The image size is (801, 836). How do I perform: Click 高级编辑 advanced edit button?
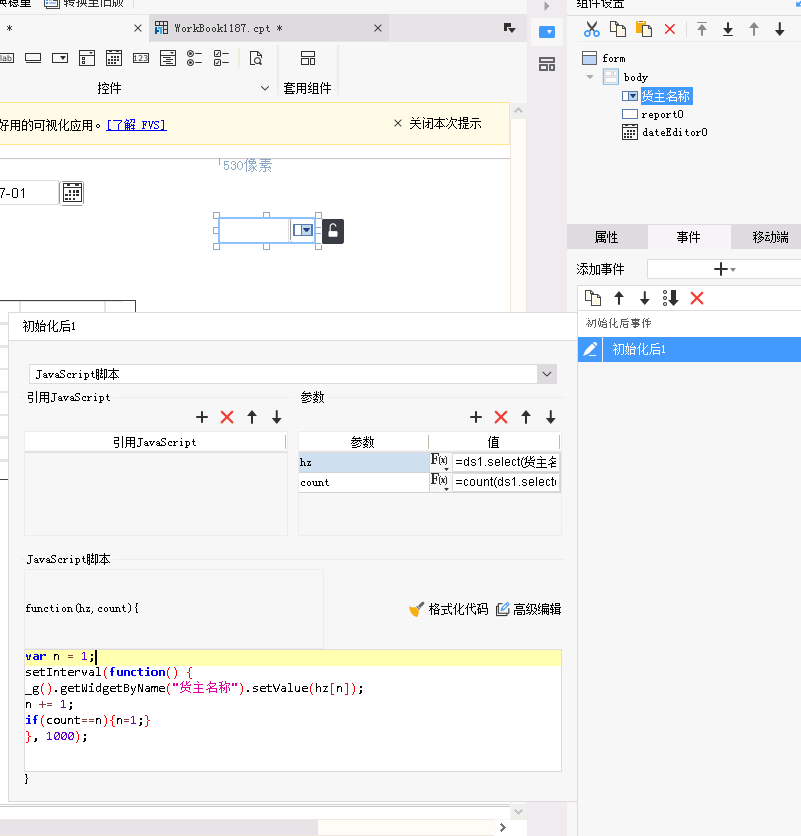coord(528,609)
